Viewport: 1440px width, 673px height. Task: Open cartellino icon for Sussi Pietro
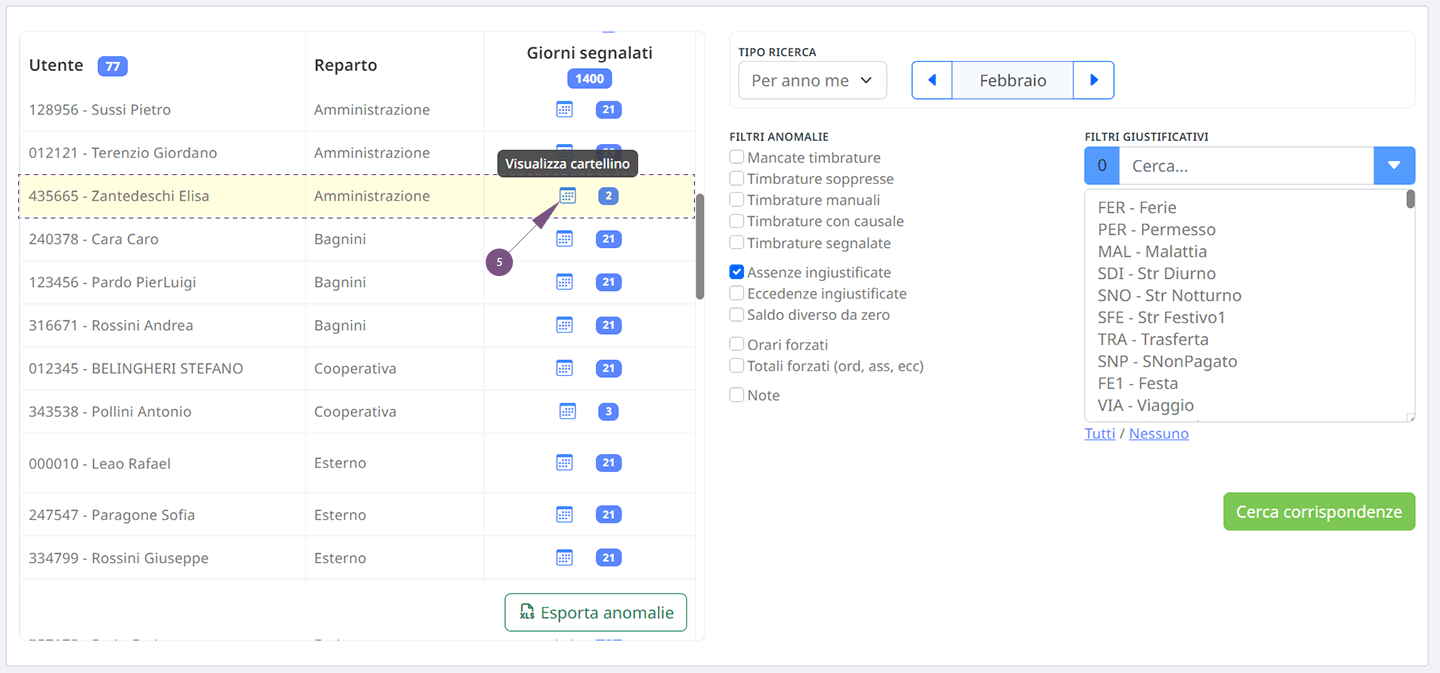[x=564, y=109]
